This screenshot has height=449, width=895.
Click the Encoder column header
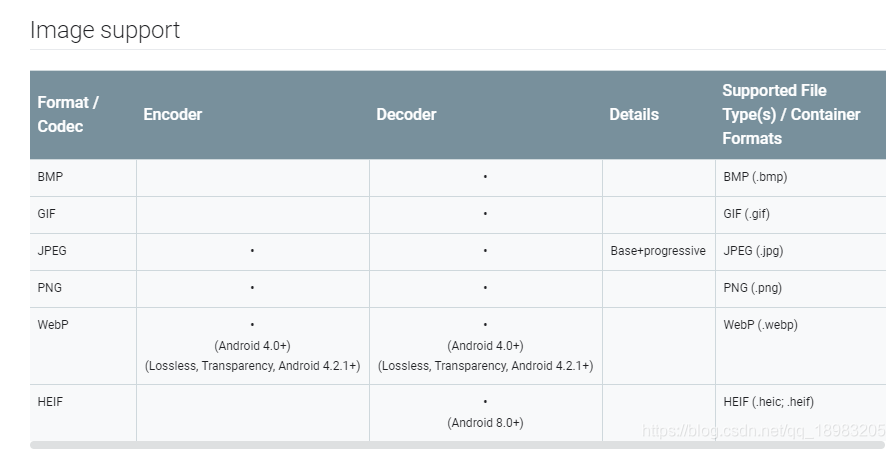click(x=173, y=114)
